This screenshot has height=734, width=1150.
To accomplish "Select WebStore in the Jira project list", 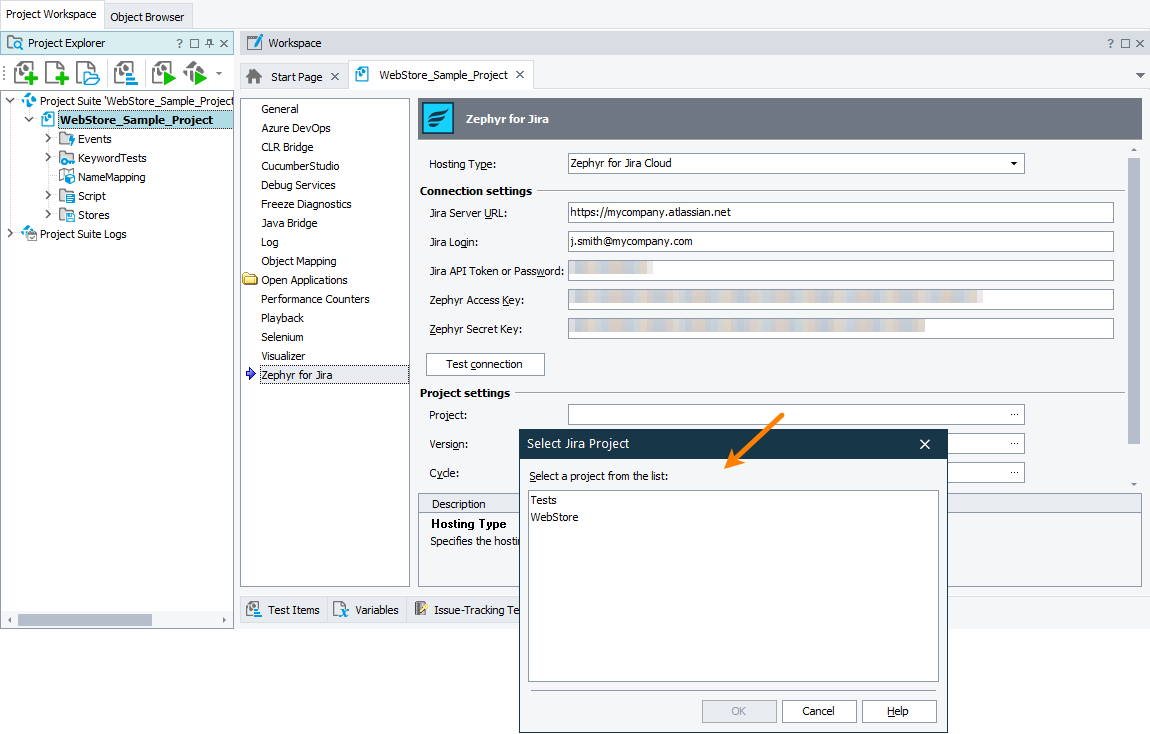I will (554, 517).
